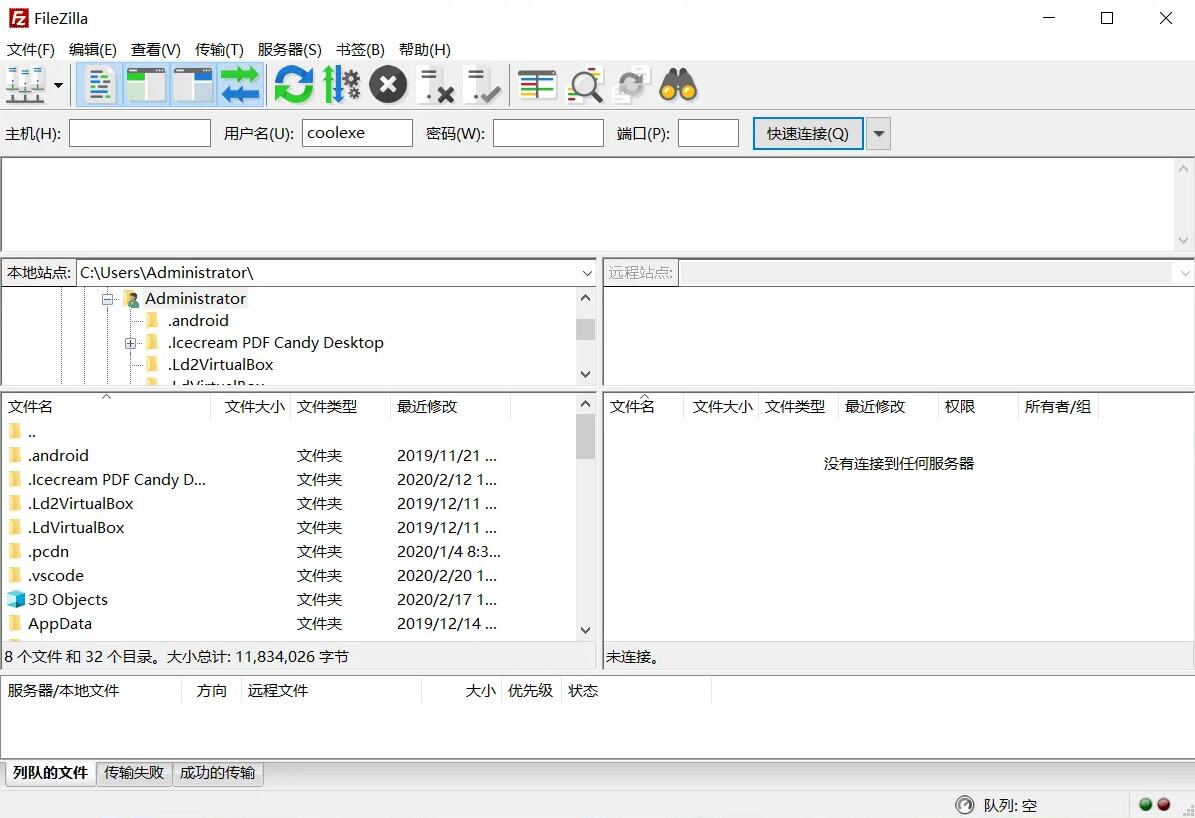This screenshot has height=818, width=1195.
Task: Click the 权限 remote column header
Action: 978,406
